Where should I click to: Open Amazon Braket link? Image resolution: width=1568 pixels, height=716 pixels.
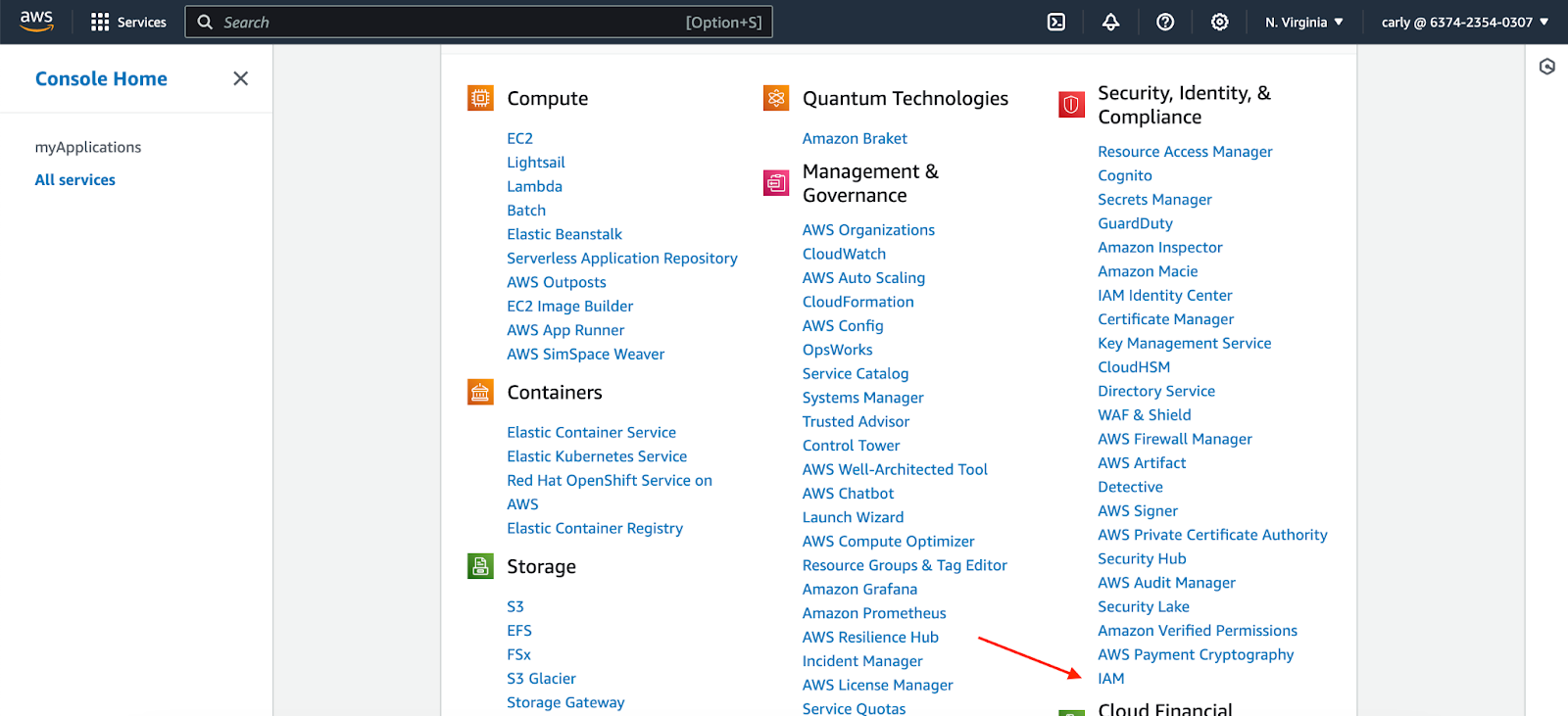click(x=855, y=139)
